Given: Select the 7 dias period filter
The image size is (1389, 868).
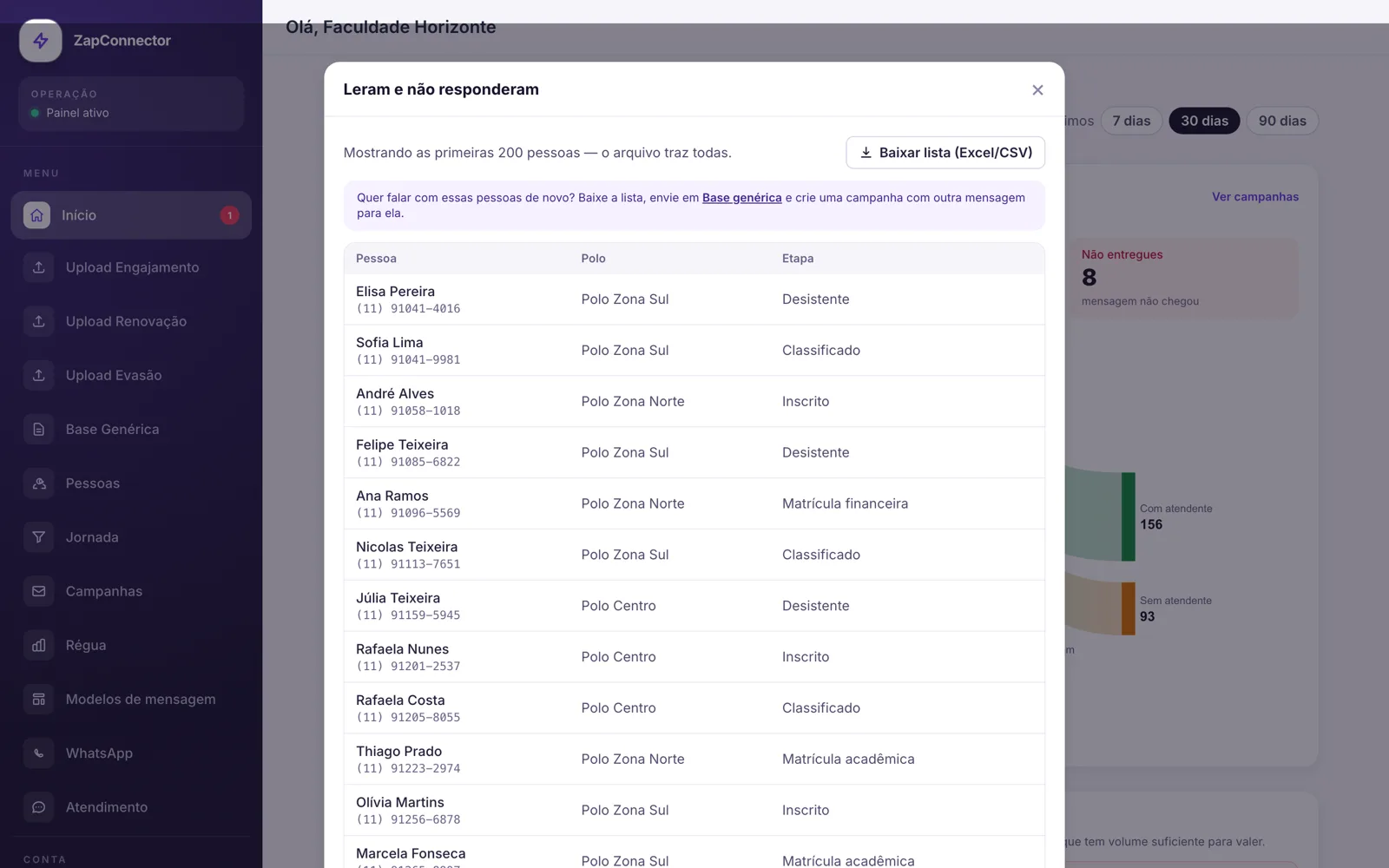Looking at the screenshot, I should [x=1131, y=121].
